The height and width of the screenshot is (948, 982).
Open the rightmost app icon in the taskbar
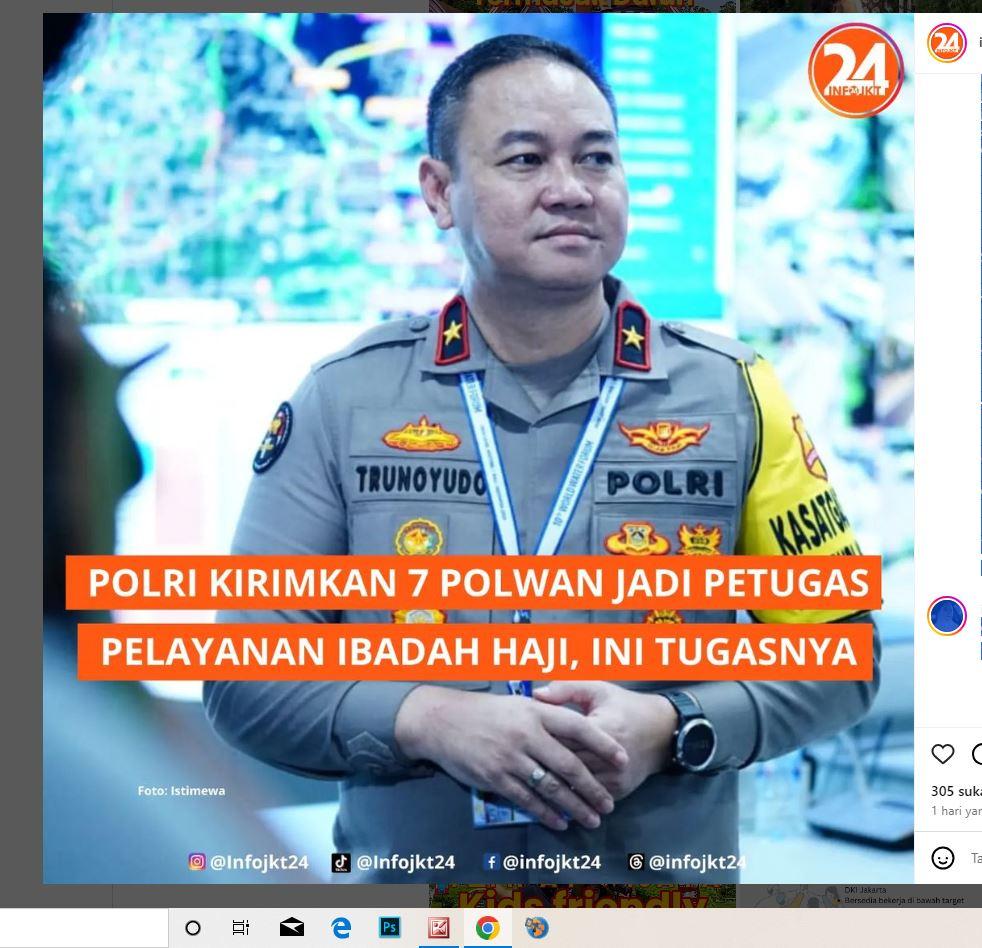click(537, 929)
